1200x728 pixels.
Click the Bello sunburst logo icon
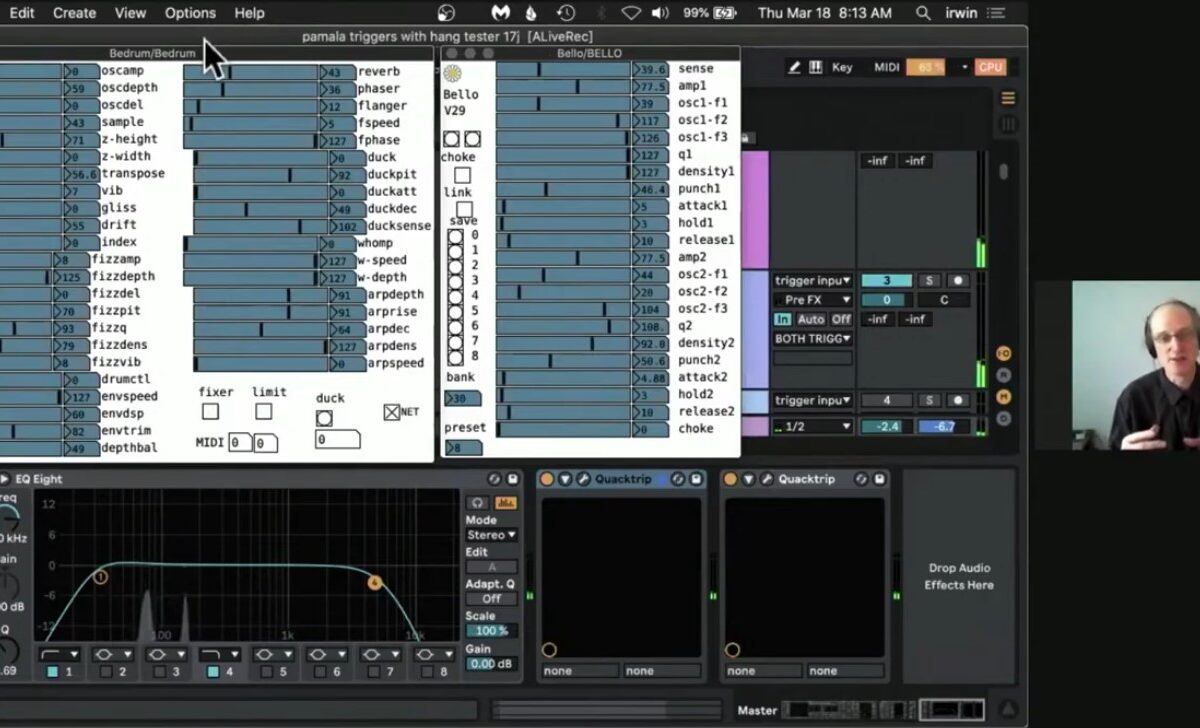coord(452,73)
